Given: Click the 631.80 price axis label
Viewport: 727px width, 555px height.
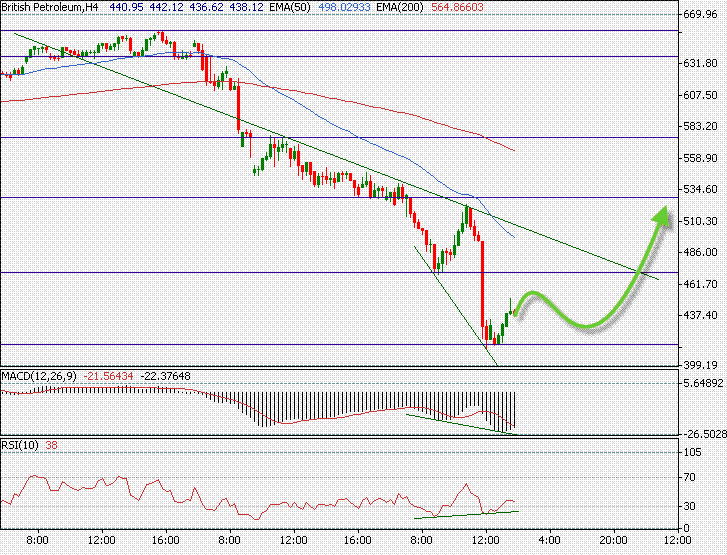Looking at the screenshot, I should tap(700, 63).
